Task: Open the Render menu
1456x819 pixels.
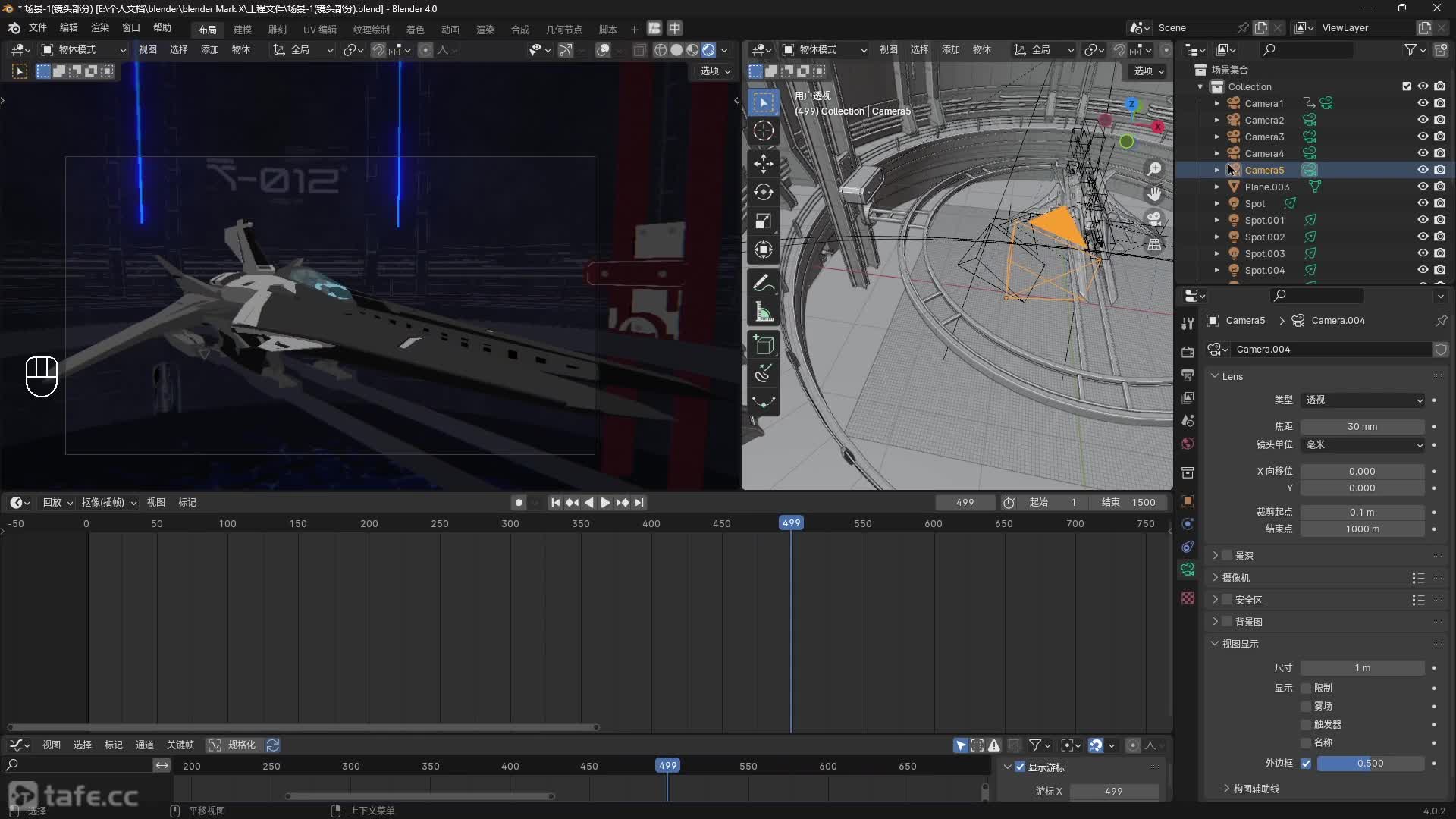Action: pyautogui.click(x=100, y=28)
